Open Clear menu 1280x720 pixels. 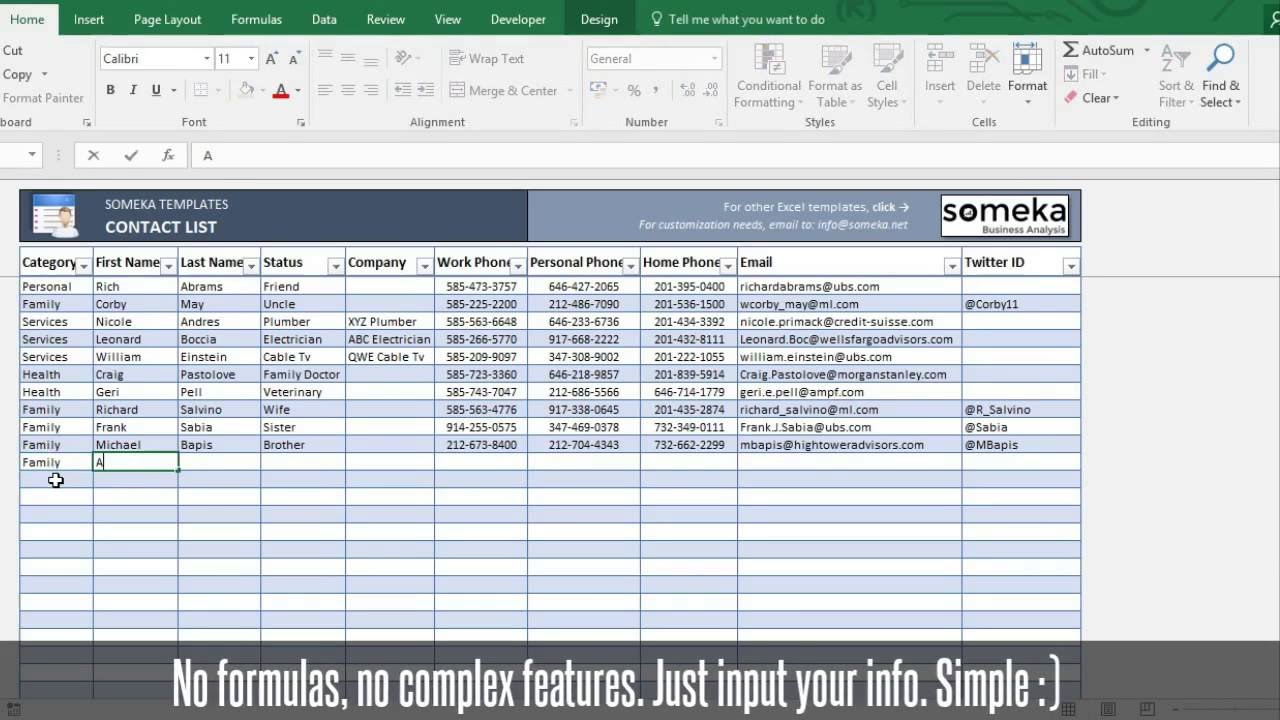tap(1091, 98)
